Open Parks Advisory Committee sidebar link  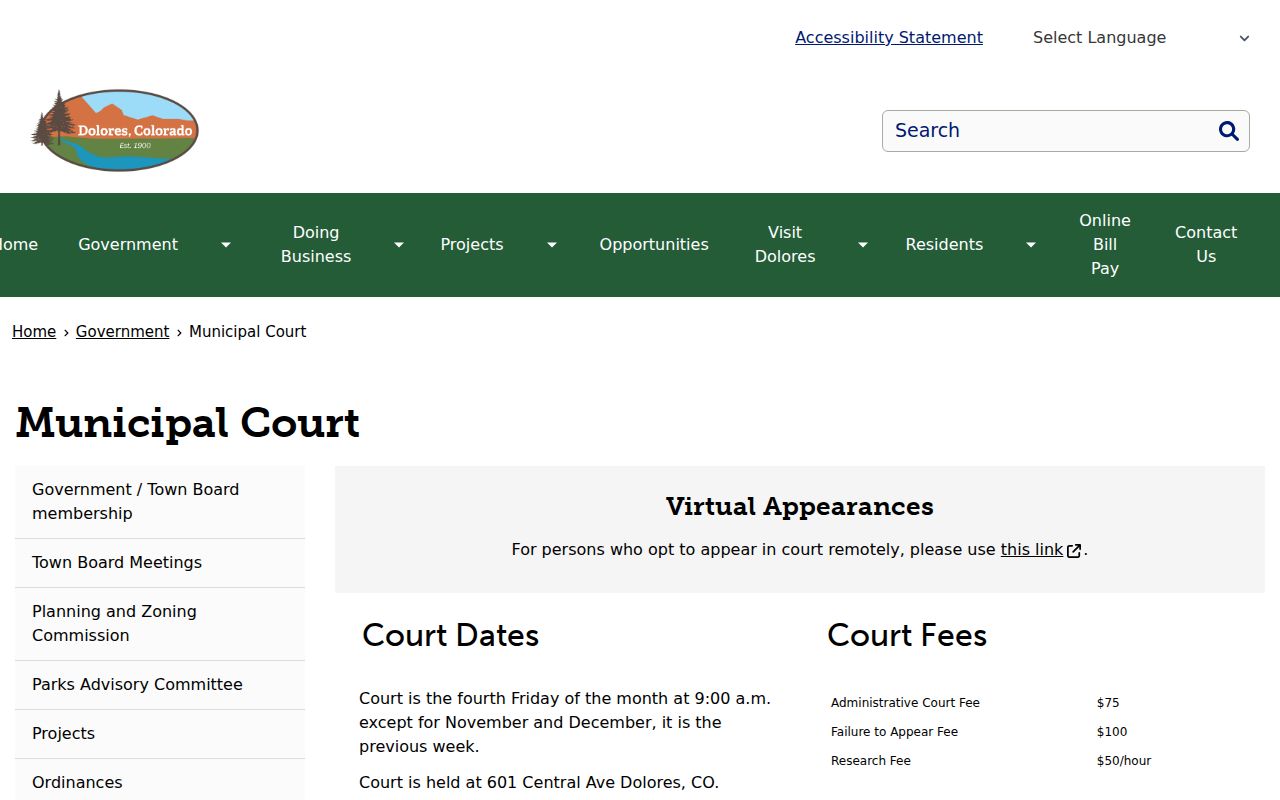[x=160, y=685]
